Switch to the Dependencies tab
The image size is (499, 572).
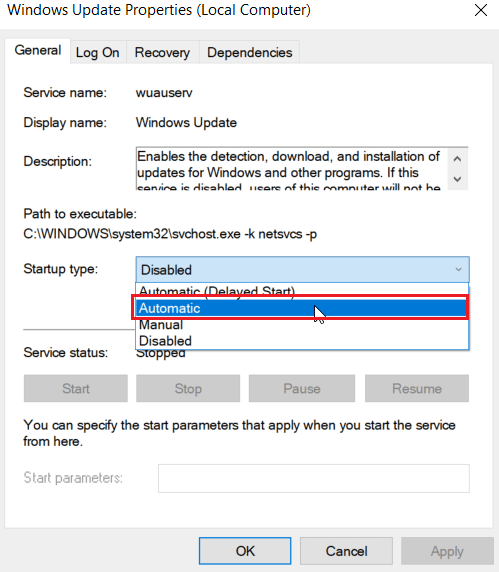coord(250,53)
